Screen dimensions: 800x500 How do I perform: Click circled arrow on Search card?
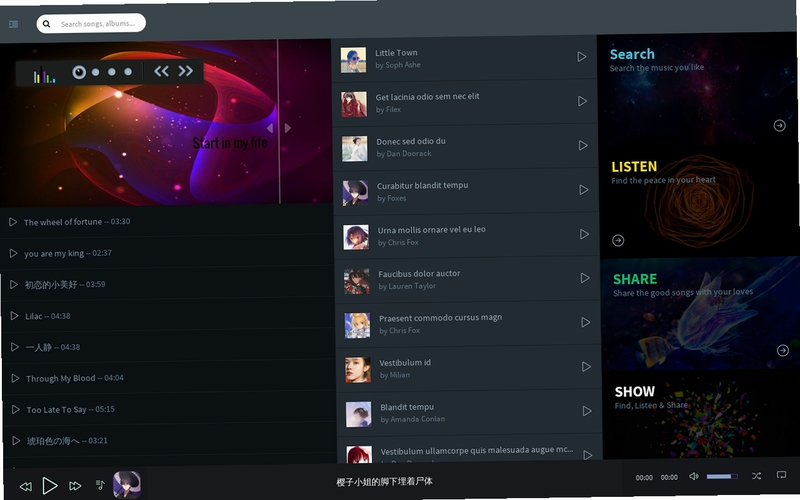tap(780, 125)
